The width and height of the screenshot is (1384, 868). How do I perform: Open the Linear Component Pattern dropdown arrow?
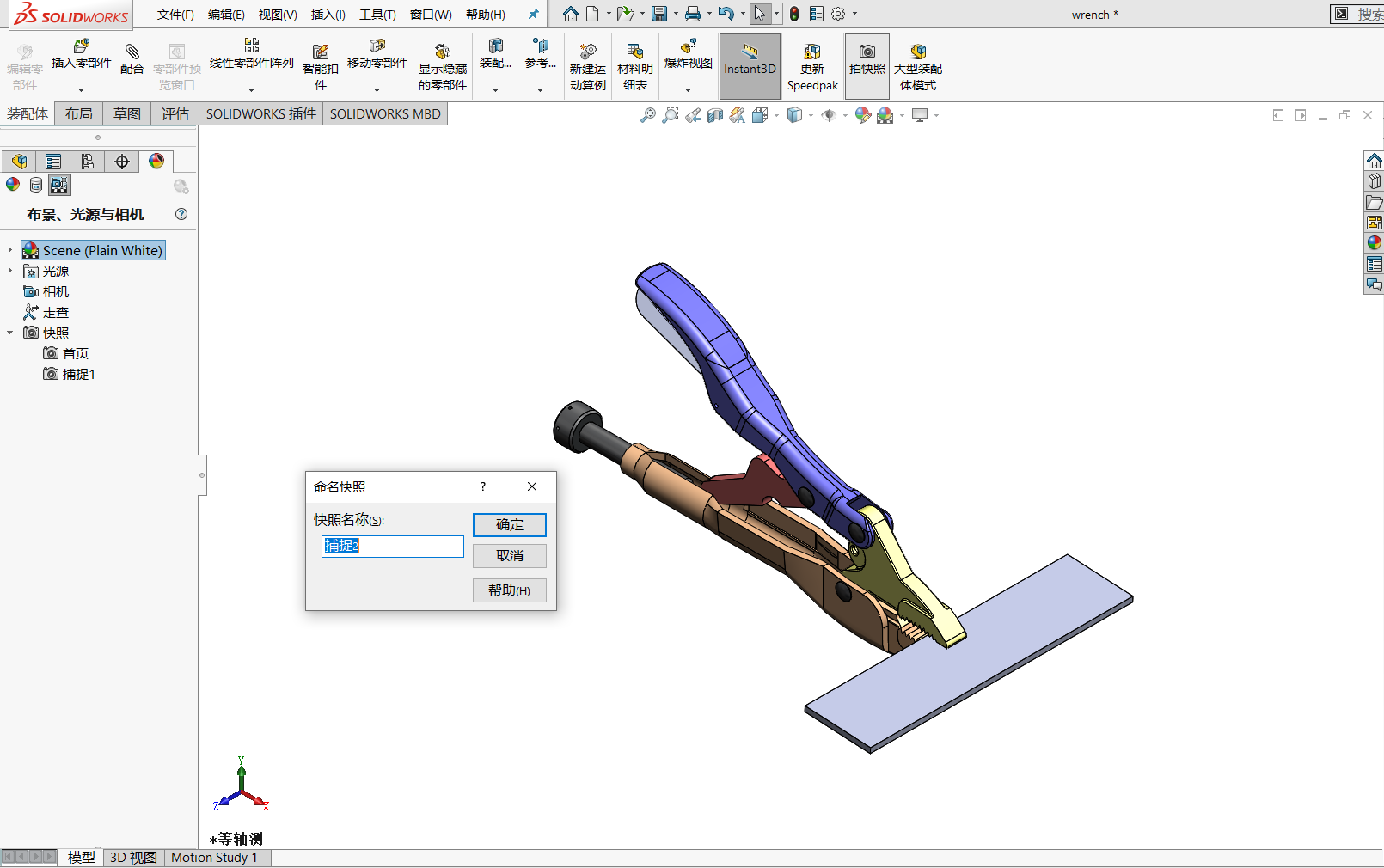pos(252,90)
